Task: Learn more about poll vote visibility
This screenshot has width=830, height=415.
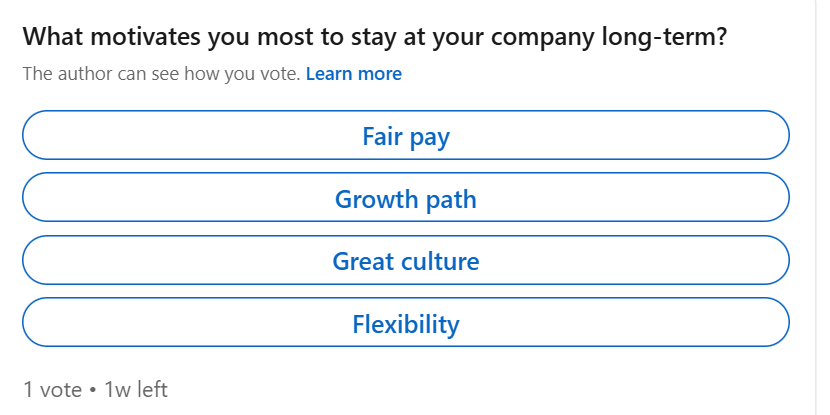Action: [x=353, y=74]
